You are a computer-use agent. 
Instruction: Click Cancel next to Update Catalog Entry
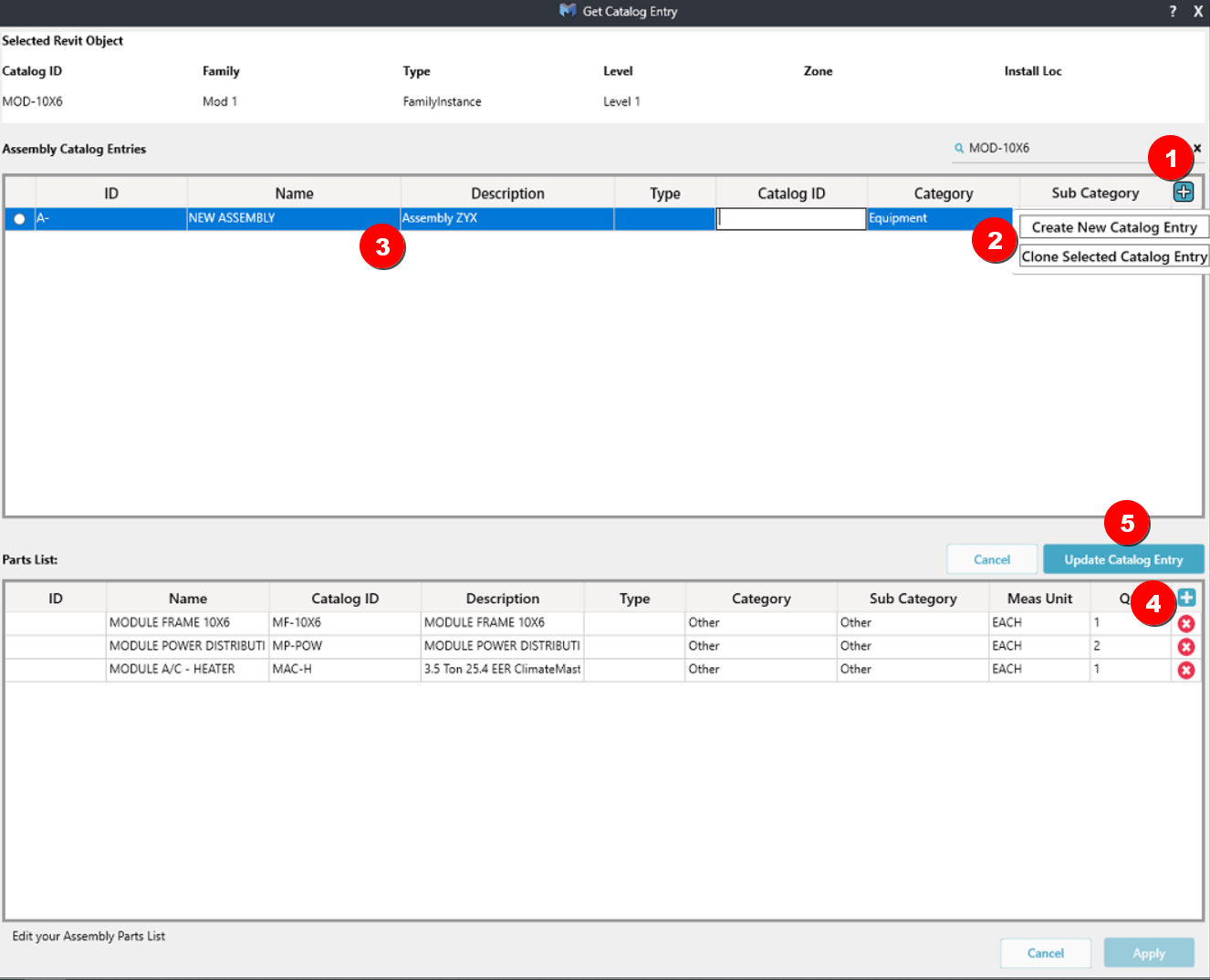[992, 559]
